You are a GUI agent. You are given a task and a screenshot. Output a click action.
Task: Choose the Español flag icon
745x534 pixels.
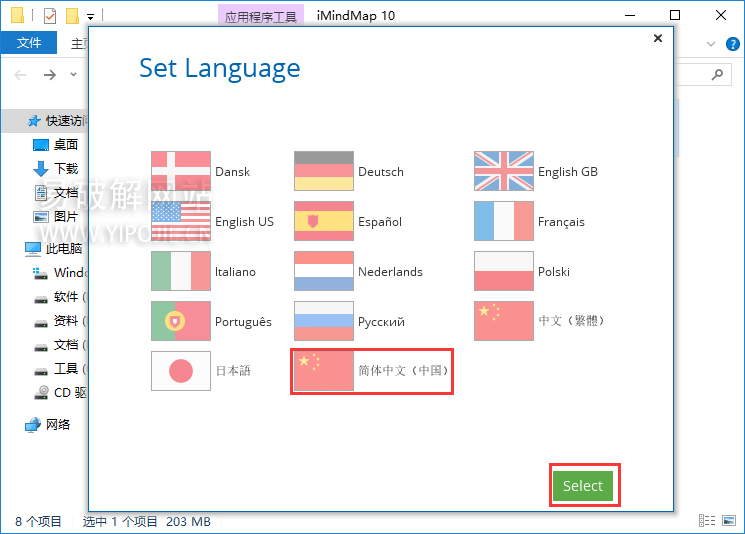[x=324, y=221]
